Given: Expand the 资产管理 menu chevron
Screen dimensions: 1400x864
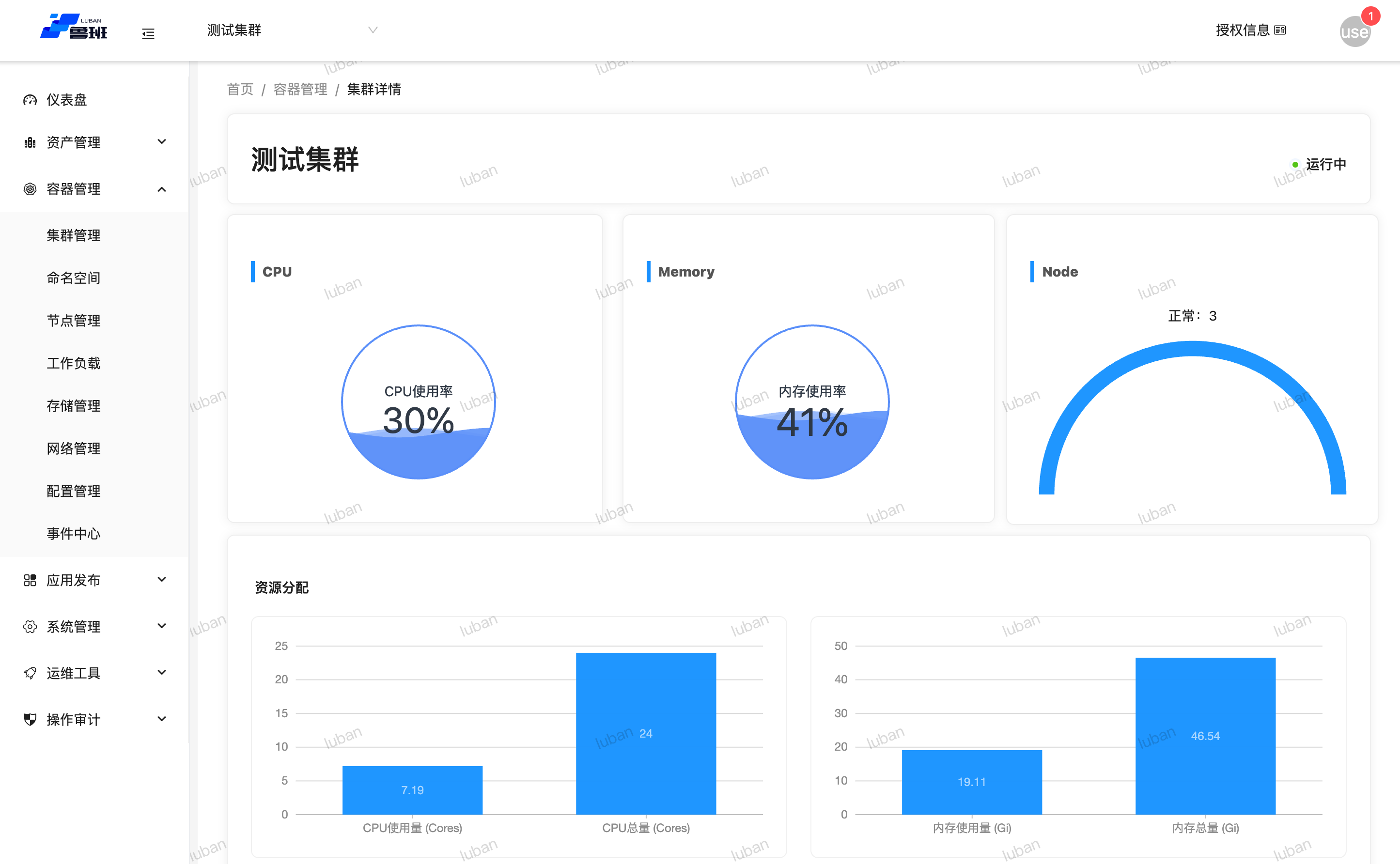Looking at the screenshot, I should tap(162, 142).
